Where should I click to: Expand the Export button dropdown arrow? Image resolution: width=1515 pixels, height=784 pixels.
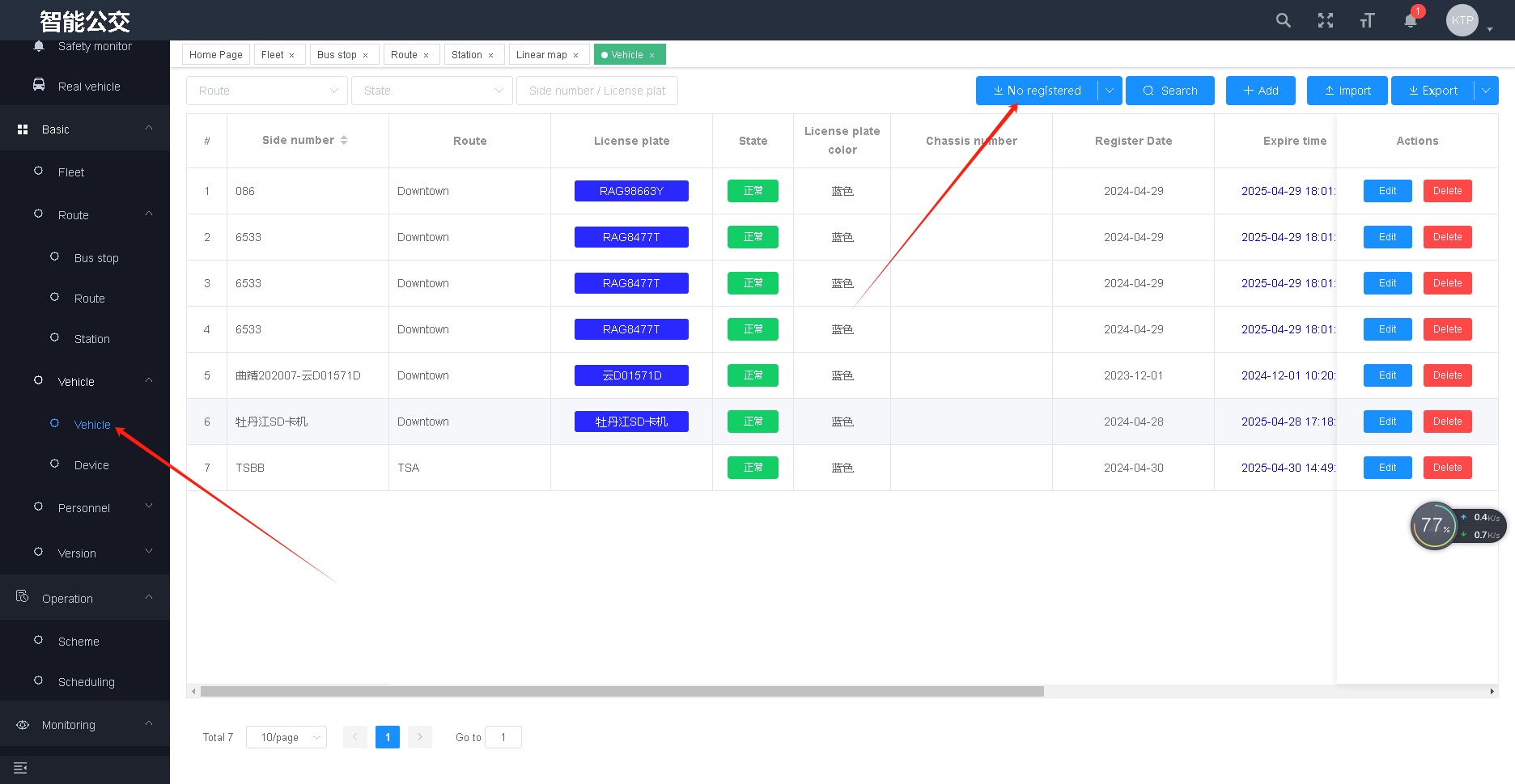coord(1486,91)
